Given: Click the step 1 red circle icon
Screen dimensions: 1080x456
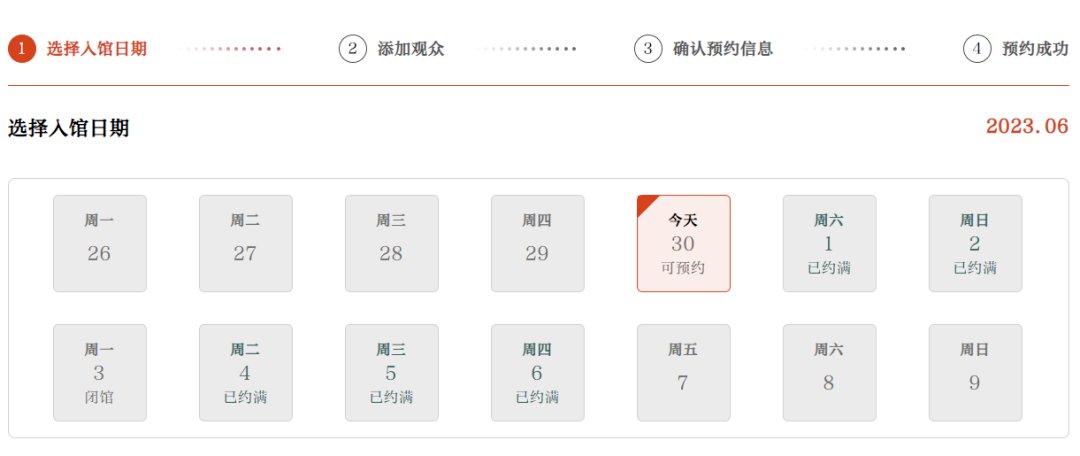Looking at the screenshot, I should coord(21,49).
